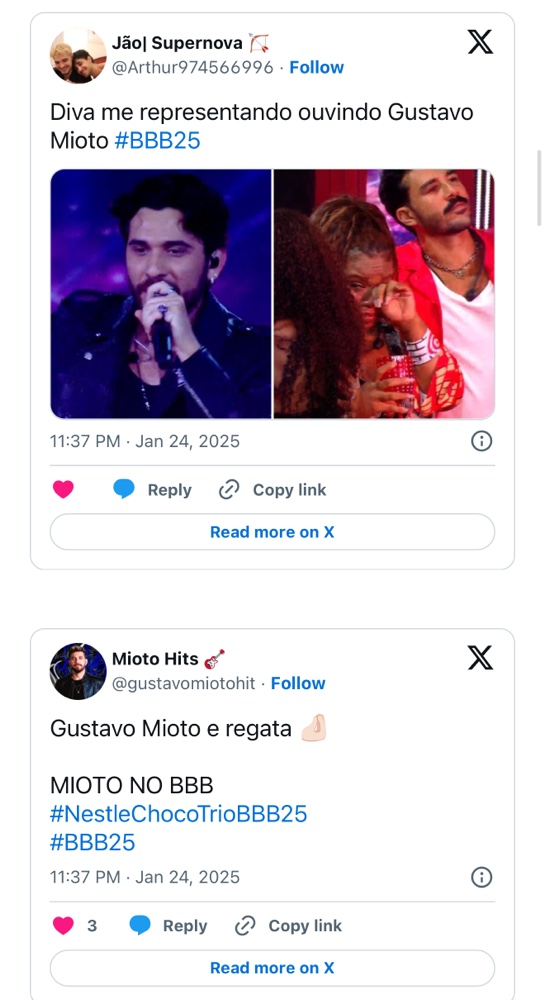Click the page scrollbar on right edge
Viewport: 545px width, 1000px height.
540,188
